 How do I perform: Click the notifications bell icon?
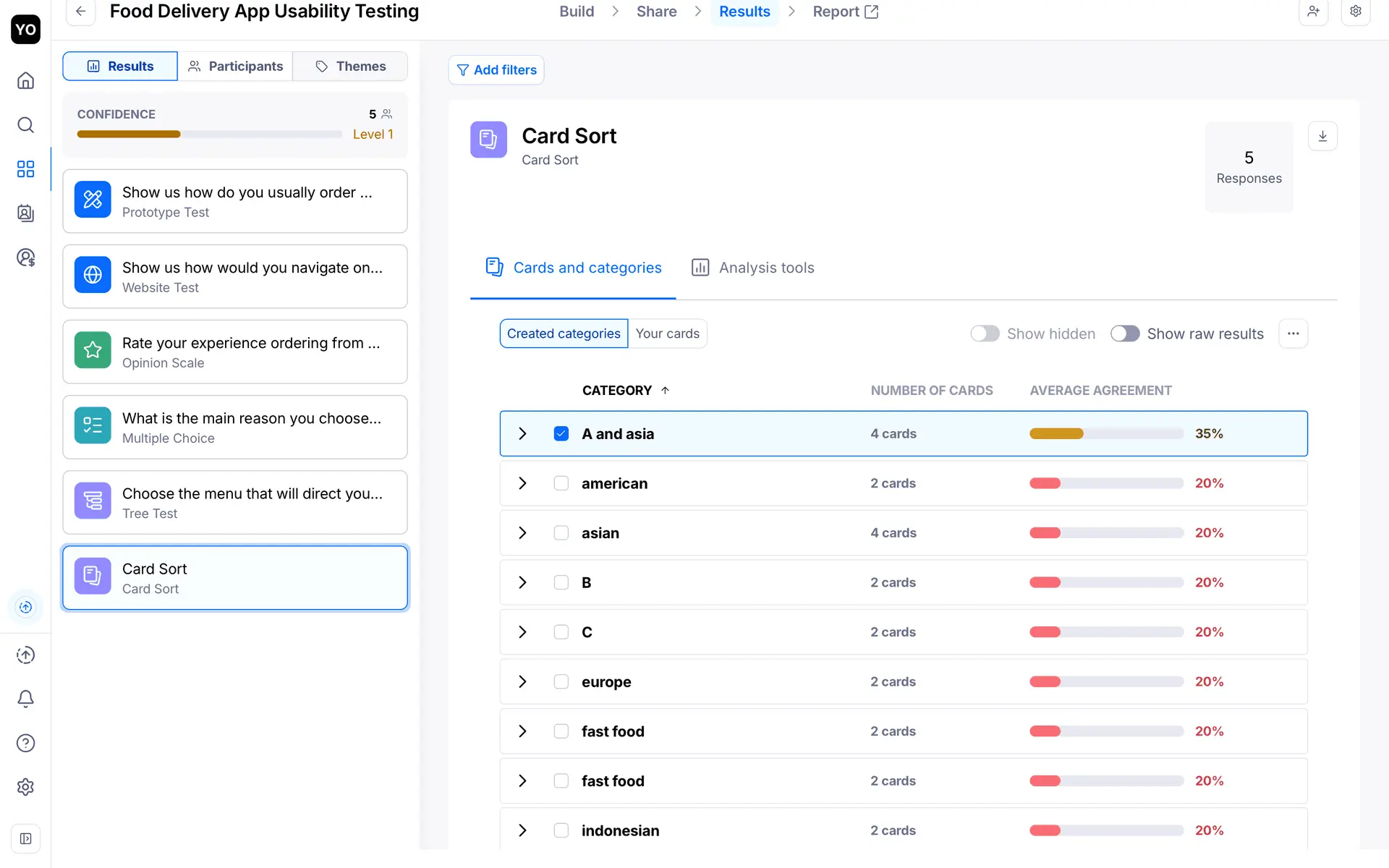(x=25, y=699)
